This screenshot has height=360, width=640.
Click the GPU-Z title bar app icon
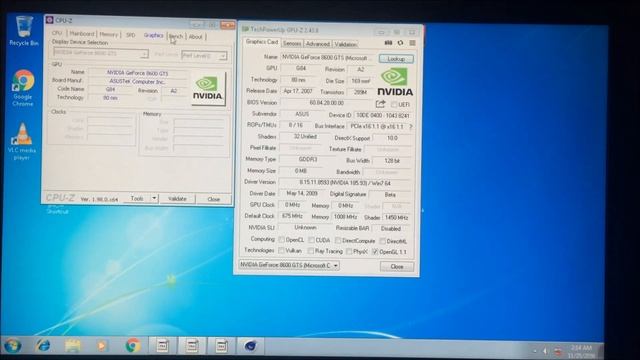click(245, 29)
